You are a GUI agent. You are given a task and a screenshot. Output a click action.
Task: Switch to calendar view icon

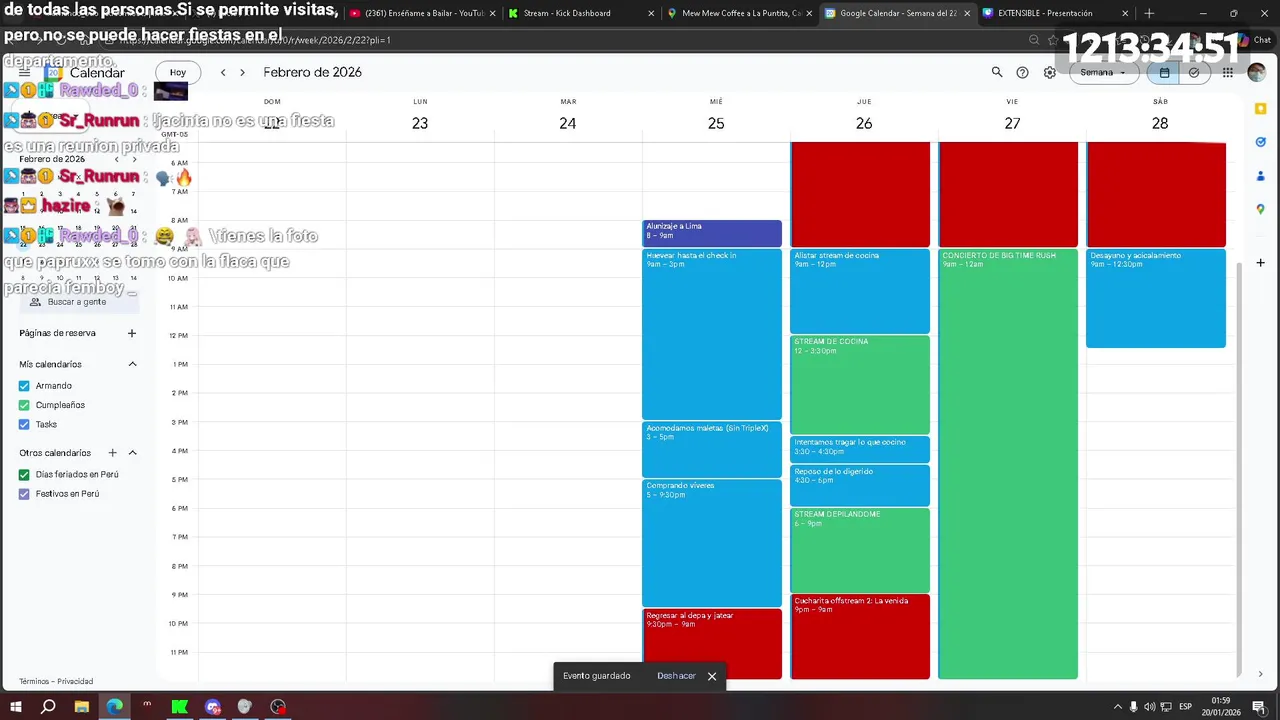(1164, 72)
